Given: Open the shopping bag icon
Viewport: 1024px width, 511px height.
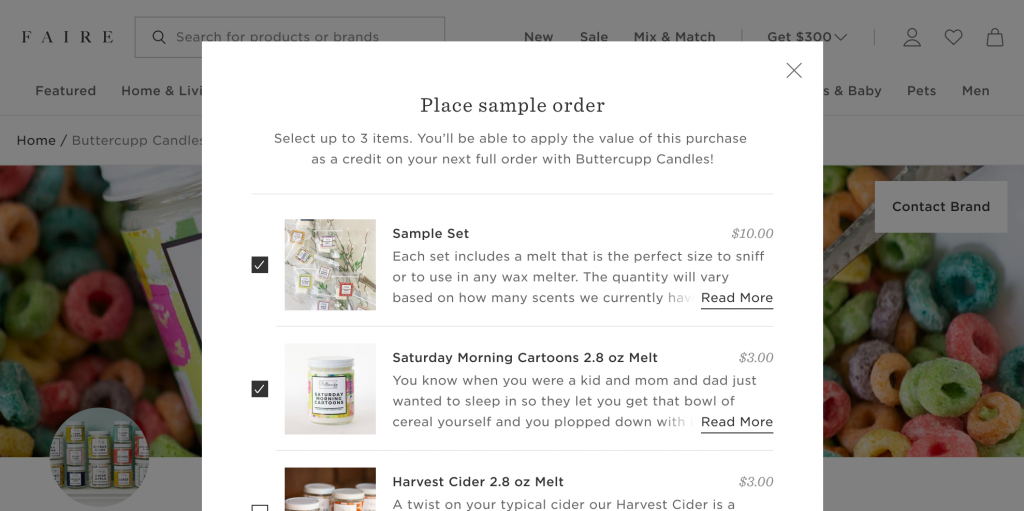Looking at the screenshot, I should tap(995, 37).
